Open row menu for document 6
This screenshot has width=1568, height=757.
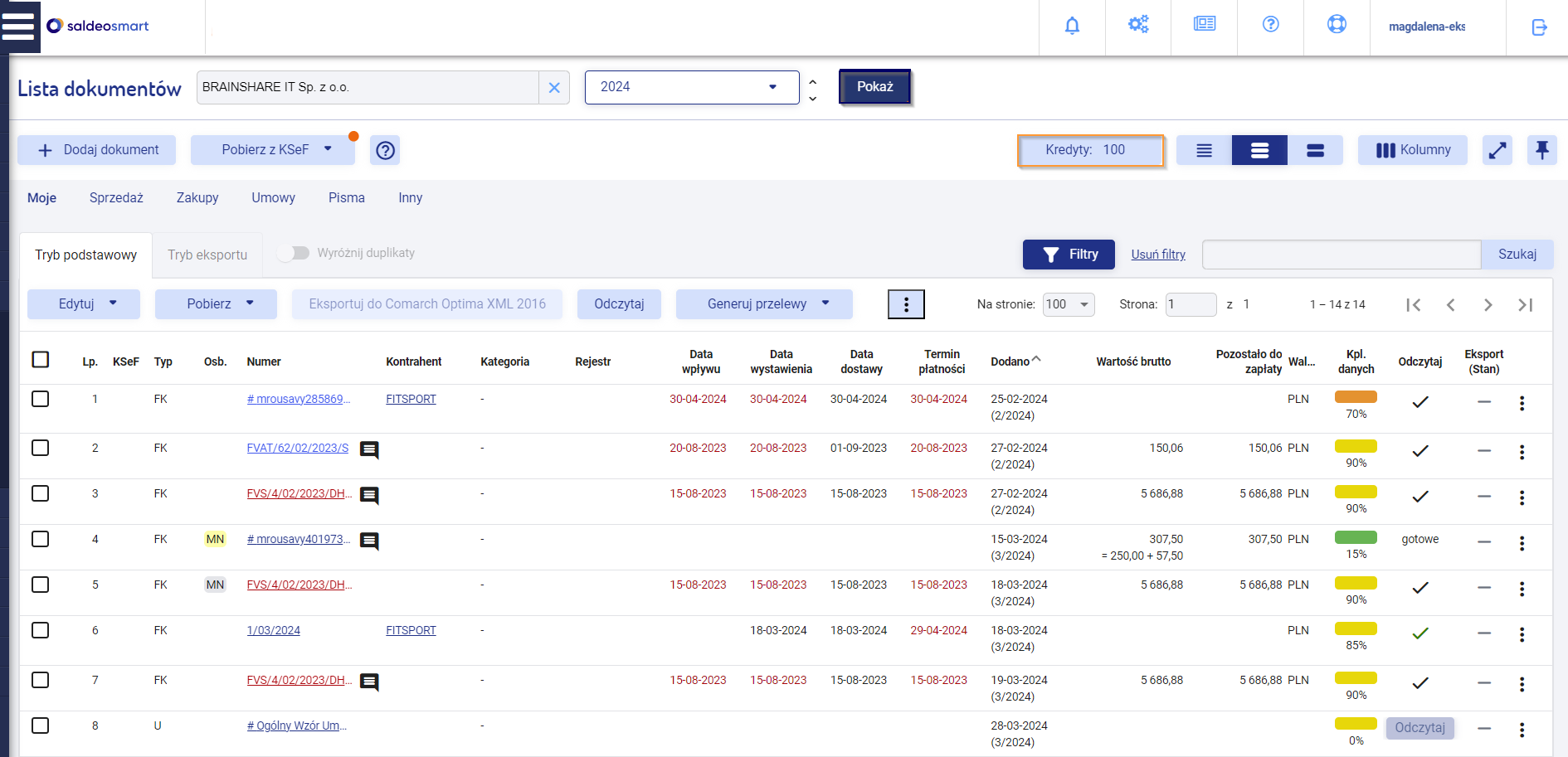tap(1522, 634)
